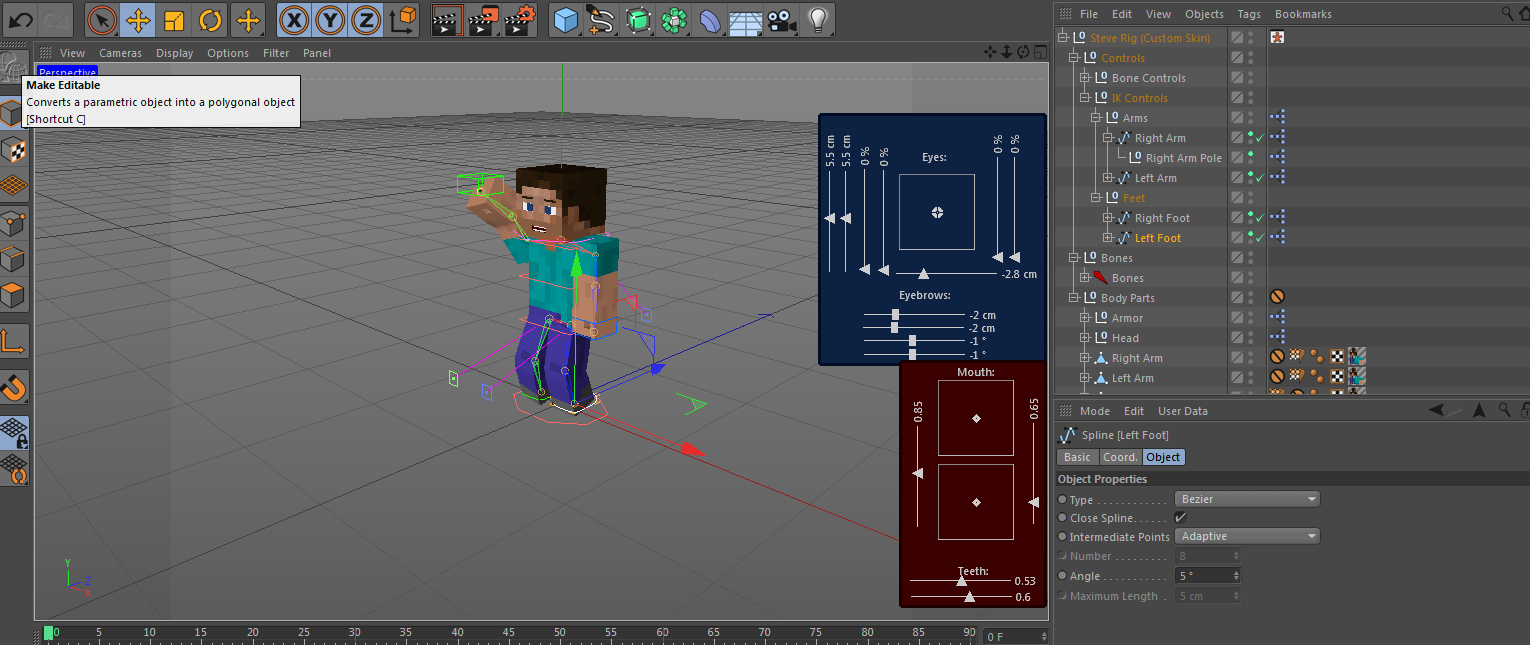Toggle the X axis lock

pos(293,19)
